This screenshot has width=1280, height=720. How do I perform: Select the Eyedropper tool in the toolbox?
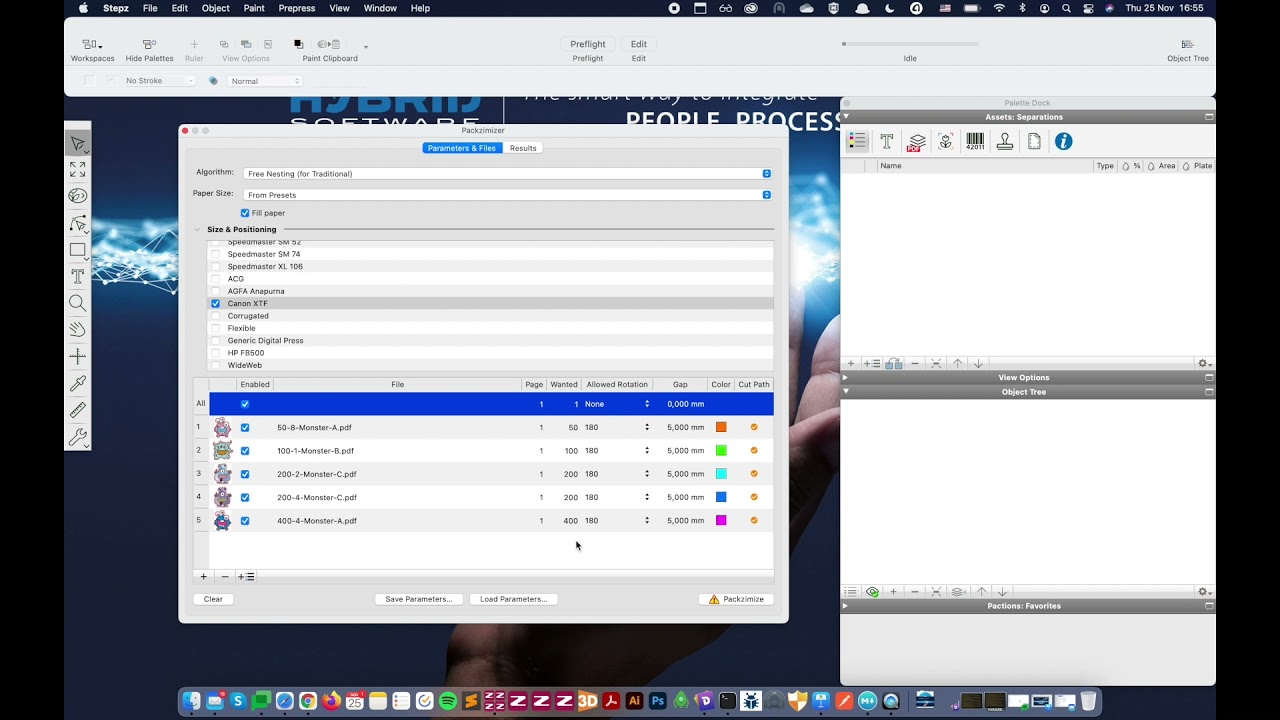[78, 383]
